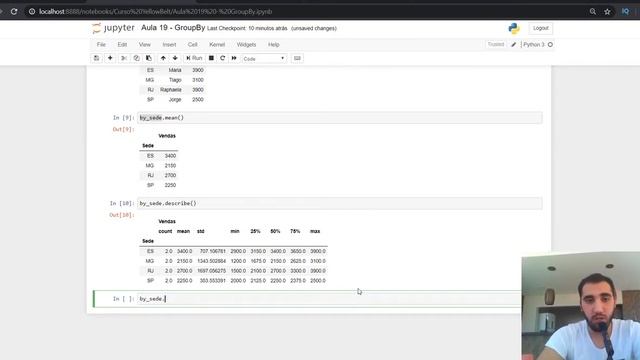Click the edit pencil icon near Python 3
Screen dimensions: 640x360
point(513,44)
